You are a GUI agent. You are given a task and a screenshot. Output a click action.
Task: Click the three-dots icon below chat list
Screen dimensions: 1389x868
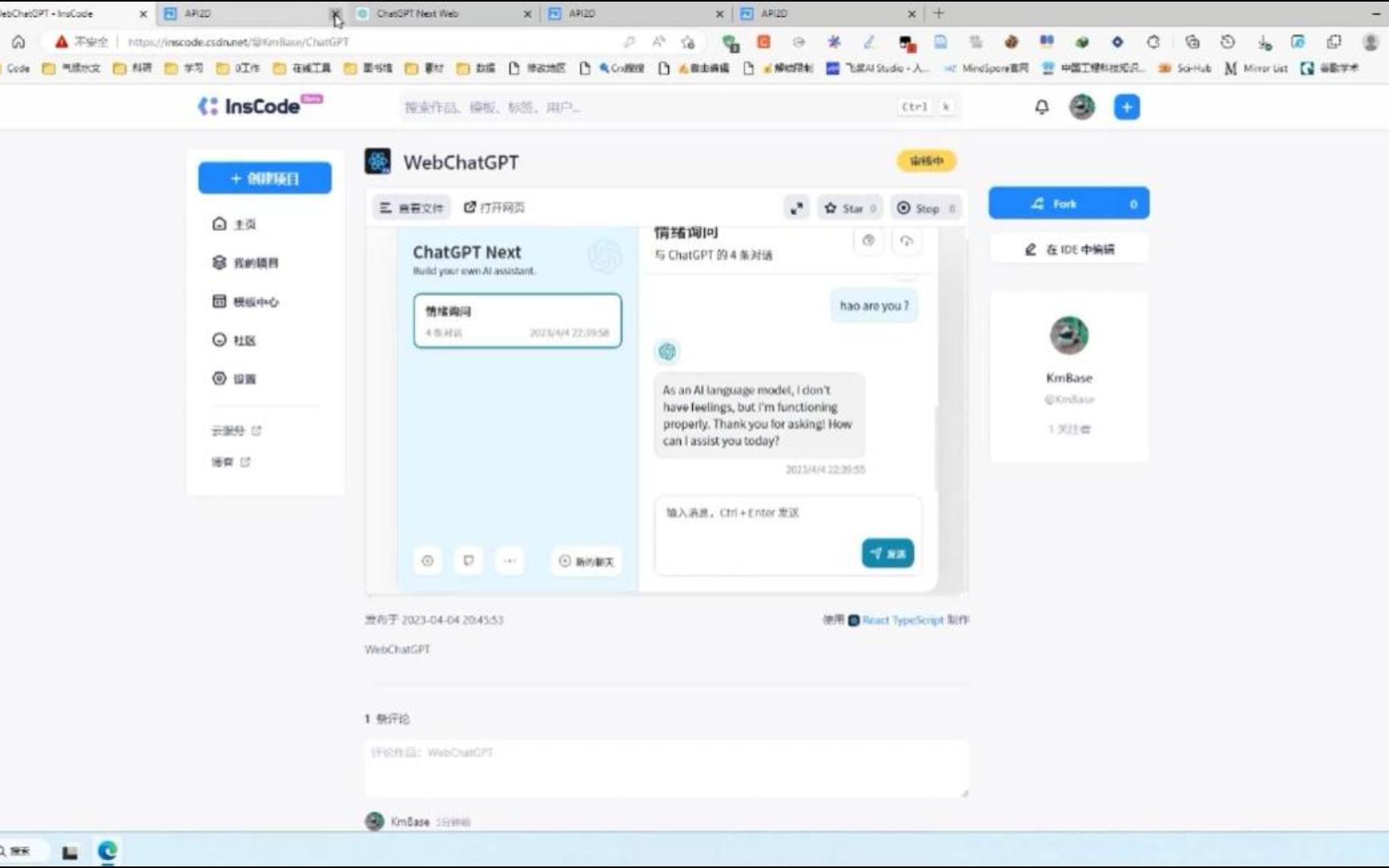tap(510, 561)
